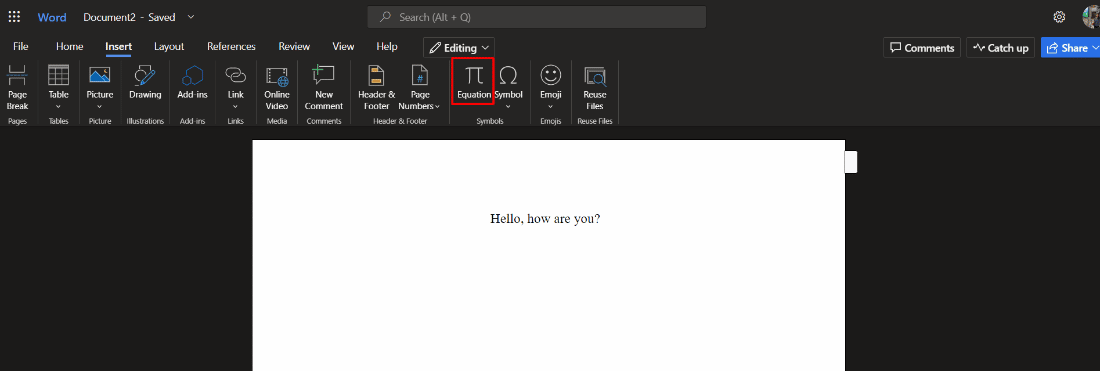Click the small white tab at page corner

(x=851, y=161)
